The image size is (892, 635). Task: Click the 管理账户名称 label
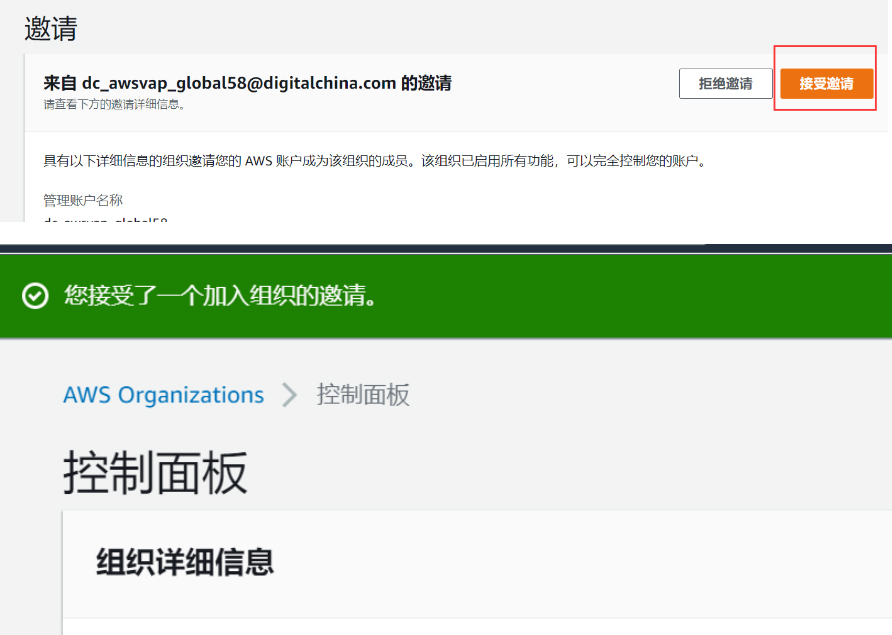[83, 200]
